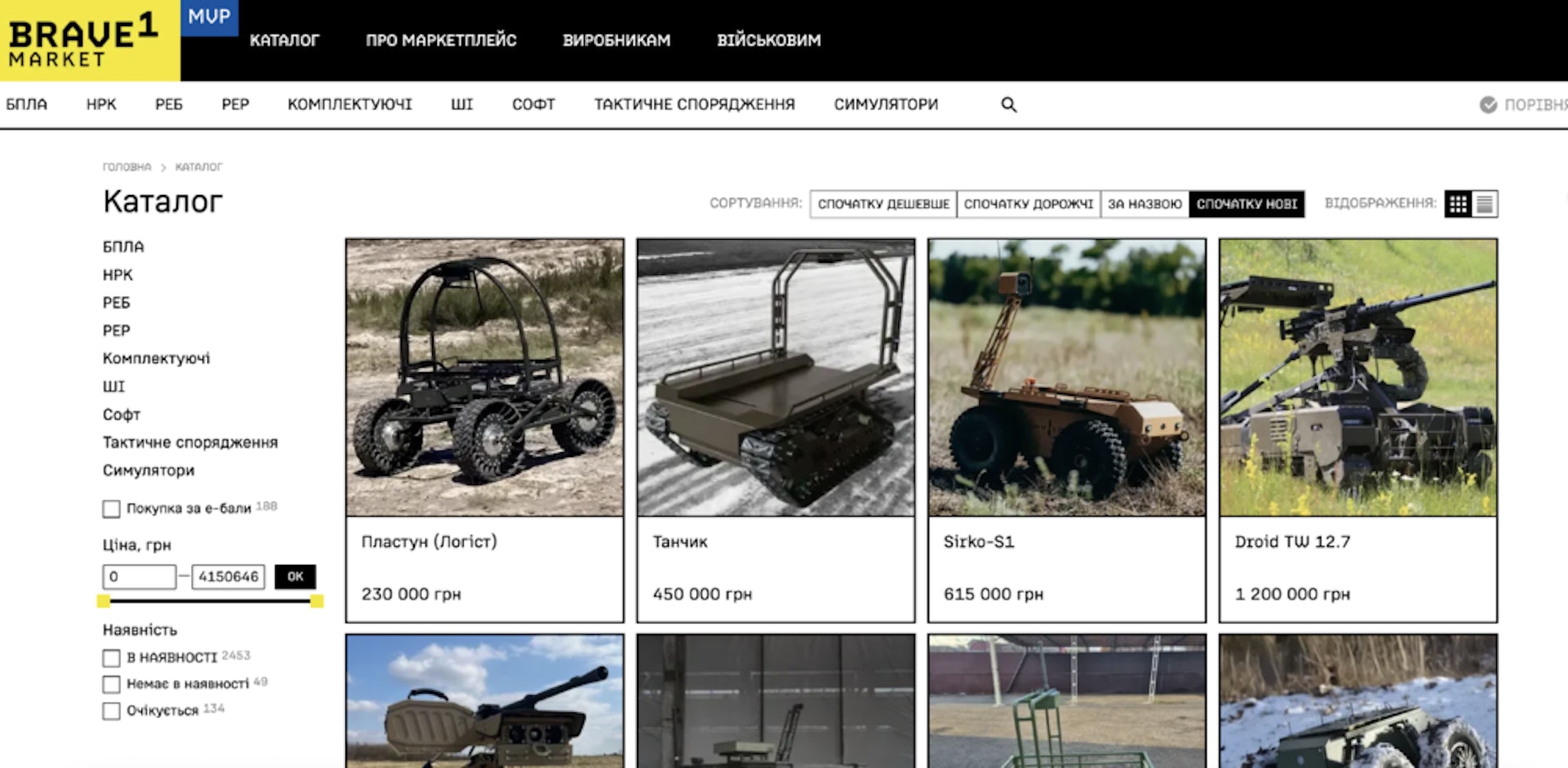Viewport: 1568px width, 768px height.
Task: Enable the e-points purchase checkbox
Action: pos(112,509)
